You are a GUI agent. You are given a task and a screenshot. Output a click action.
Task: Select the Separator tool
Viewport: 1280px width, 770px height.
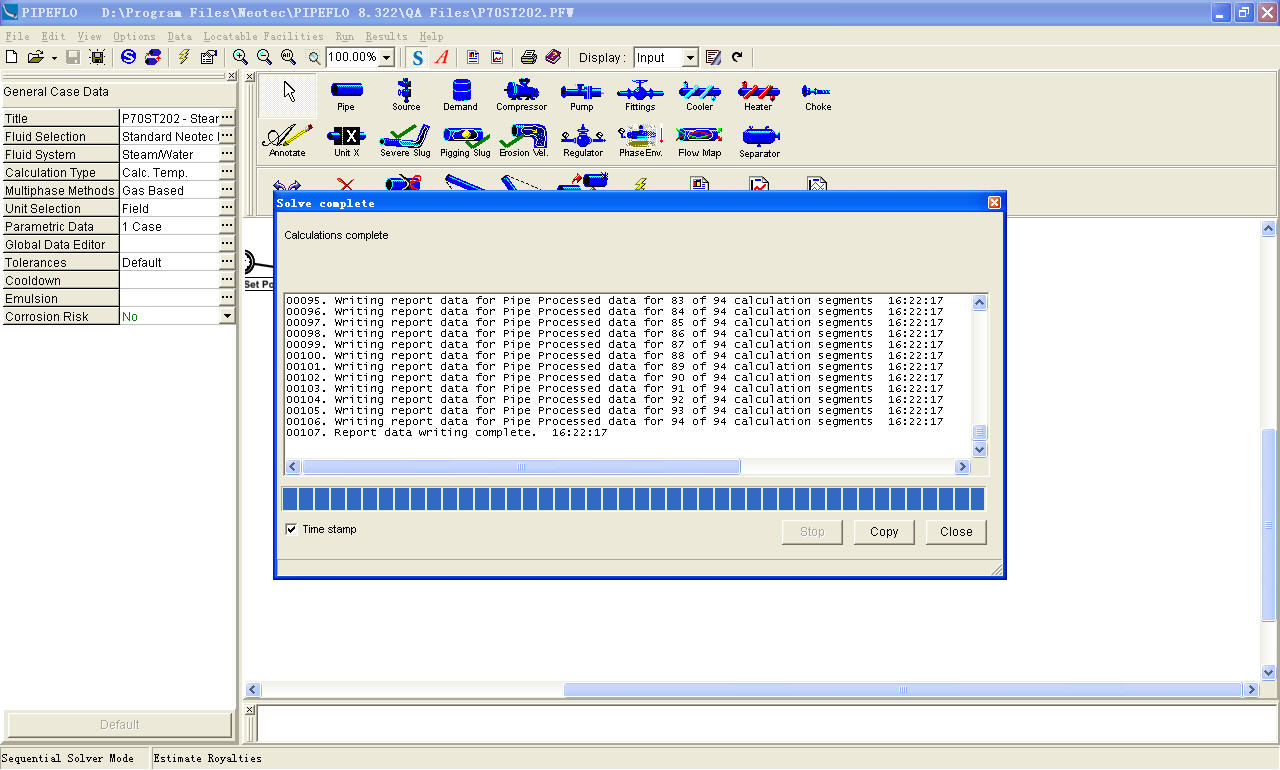pos(759,141)
